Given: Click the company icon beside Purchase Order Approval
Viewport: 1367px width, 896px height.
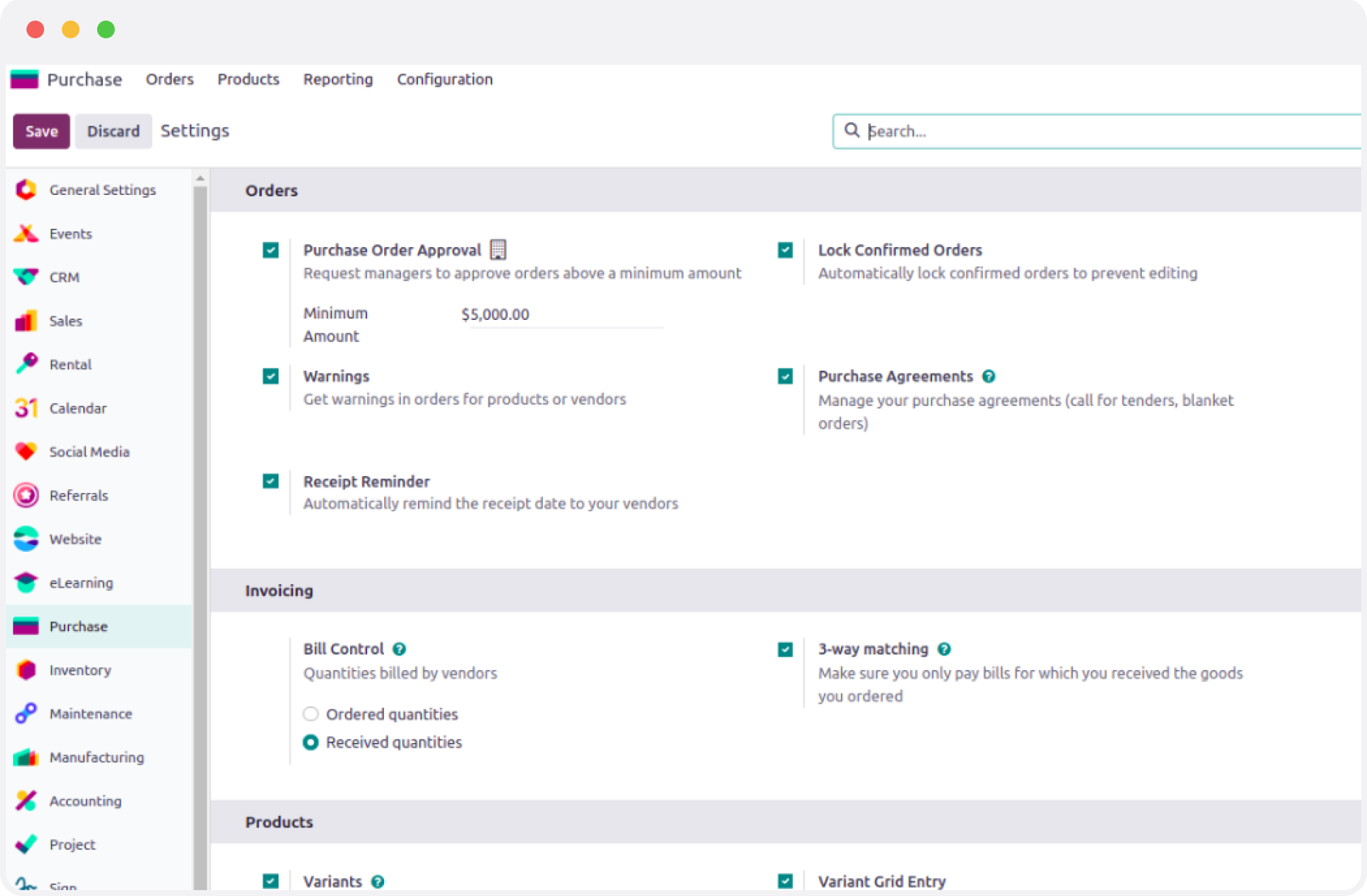Looking at the screenshot, I should coord(498,250).
